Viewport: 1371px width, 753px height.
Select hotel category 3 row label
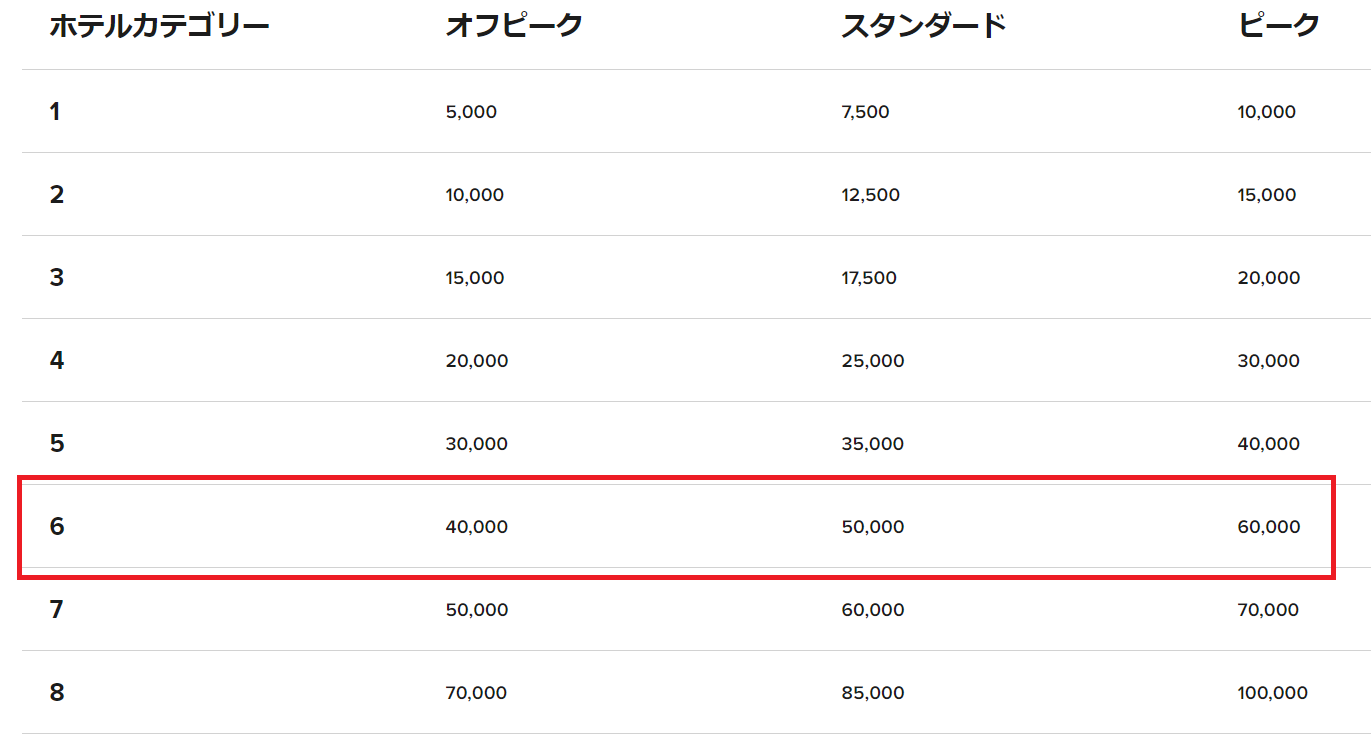[57, 278]
